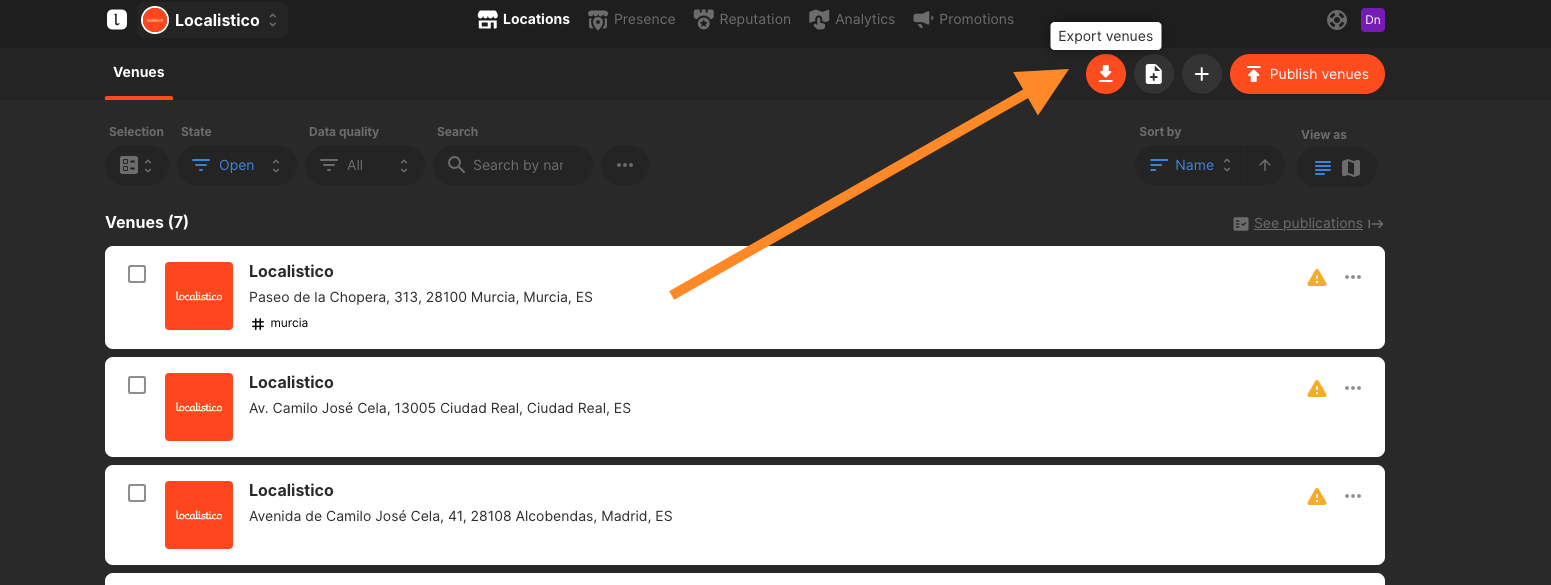Click the warning icon on Alcobendas venue
The width and height of the screenshot is (1551, 585).
pos(1317,496)
